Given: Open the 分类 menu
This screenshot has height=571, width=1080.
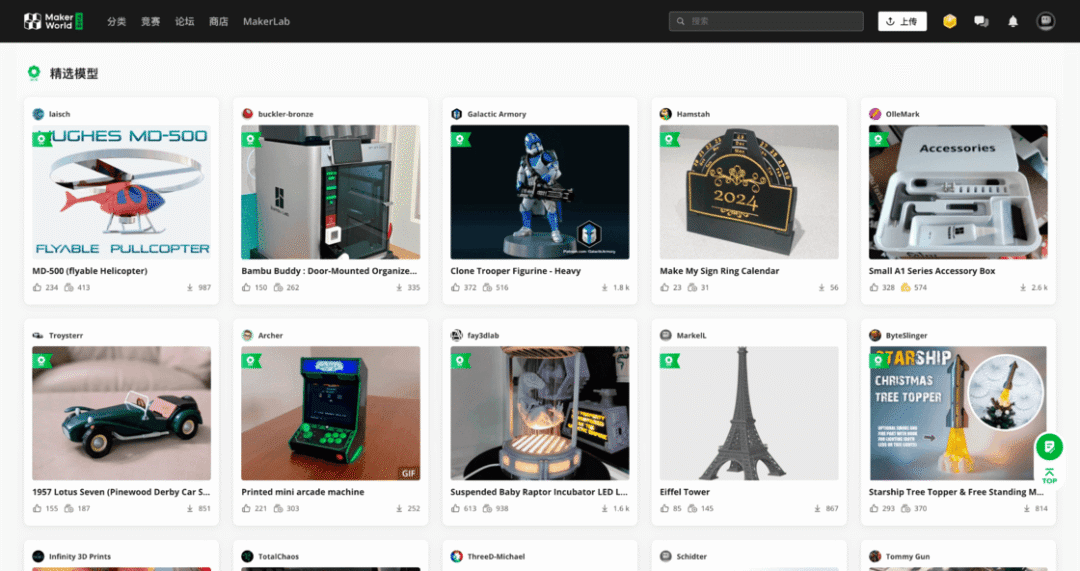Looking at the screenshot, I should tap(116, 21).
